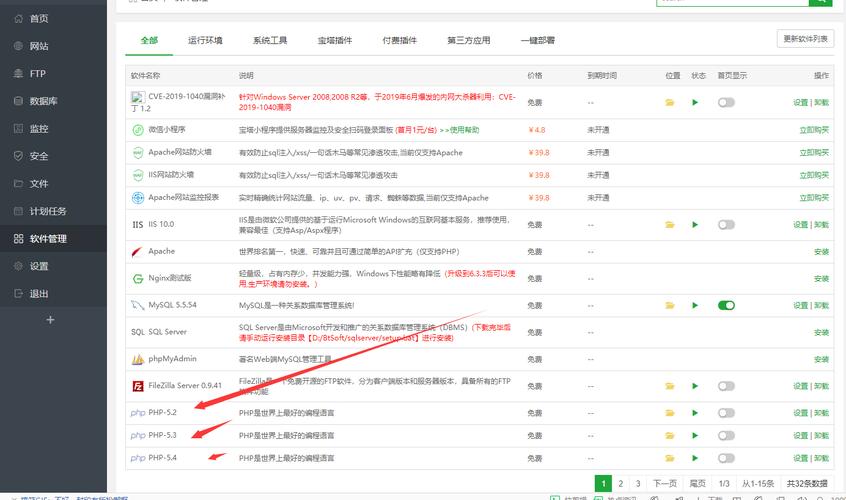846x500 pixels.
Task: Toggle homepage display for PHP-5.2
Action: [726, 413]
